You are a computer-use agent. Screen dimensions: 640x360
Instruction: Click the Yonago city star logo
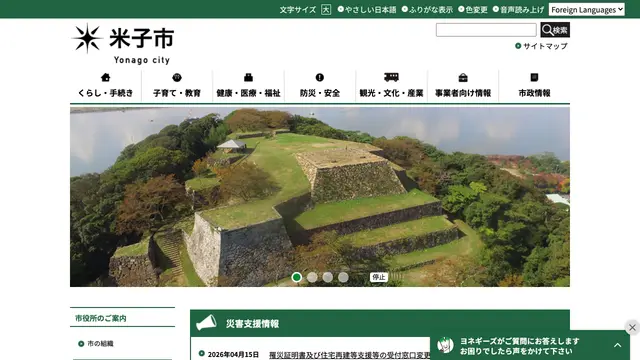[x=87, y=38]
